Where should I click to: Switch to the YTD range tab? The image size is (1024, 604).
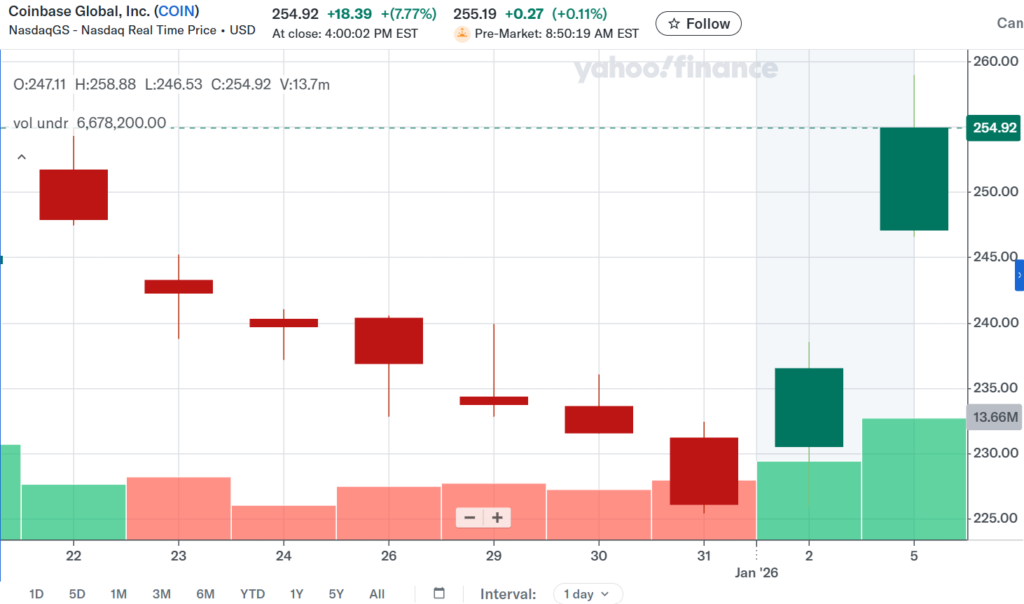[252, 593]
